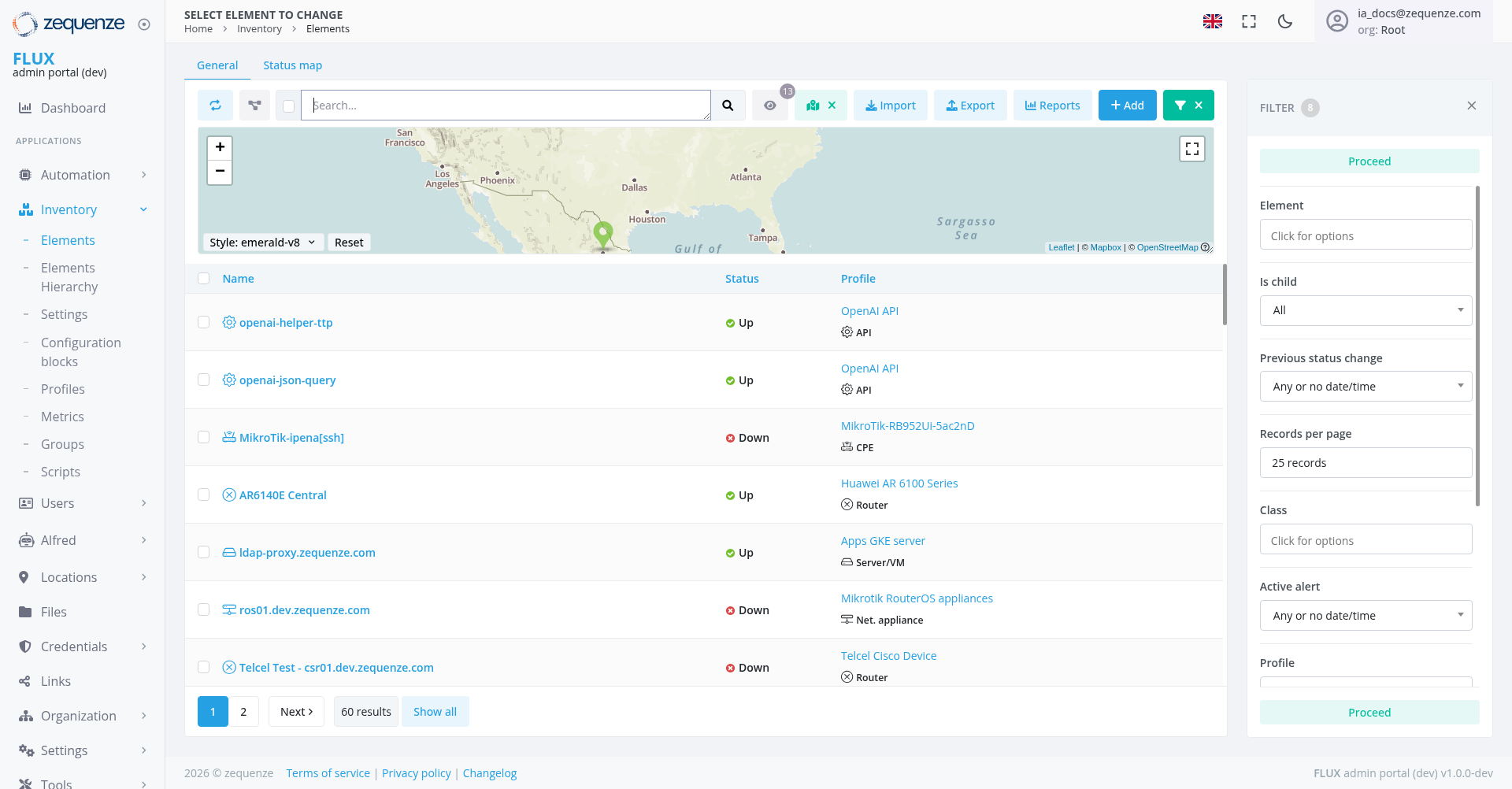This screenshot has height=789, width=1512.
Task: Expand the Alfred sidebar section
Action: [x=83, y=540]
